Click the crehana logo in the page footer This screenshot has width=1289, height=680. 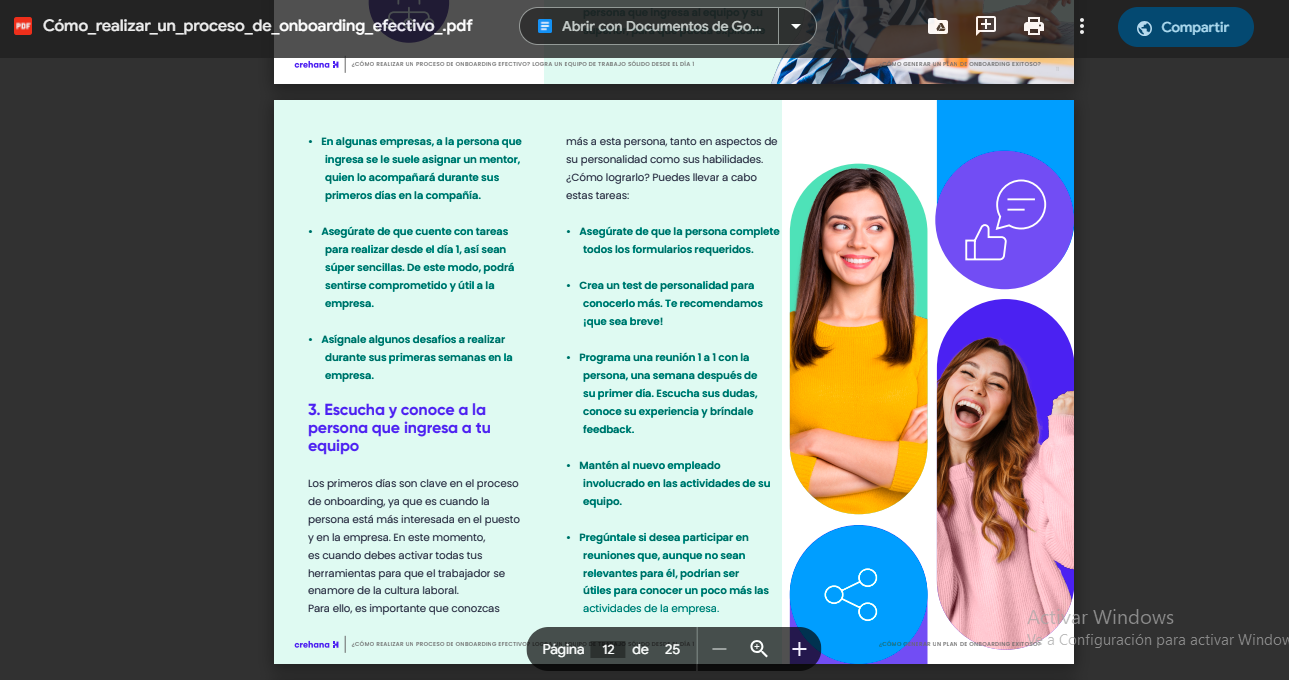pyautogui.click(x=316, y=644)
